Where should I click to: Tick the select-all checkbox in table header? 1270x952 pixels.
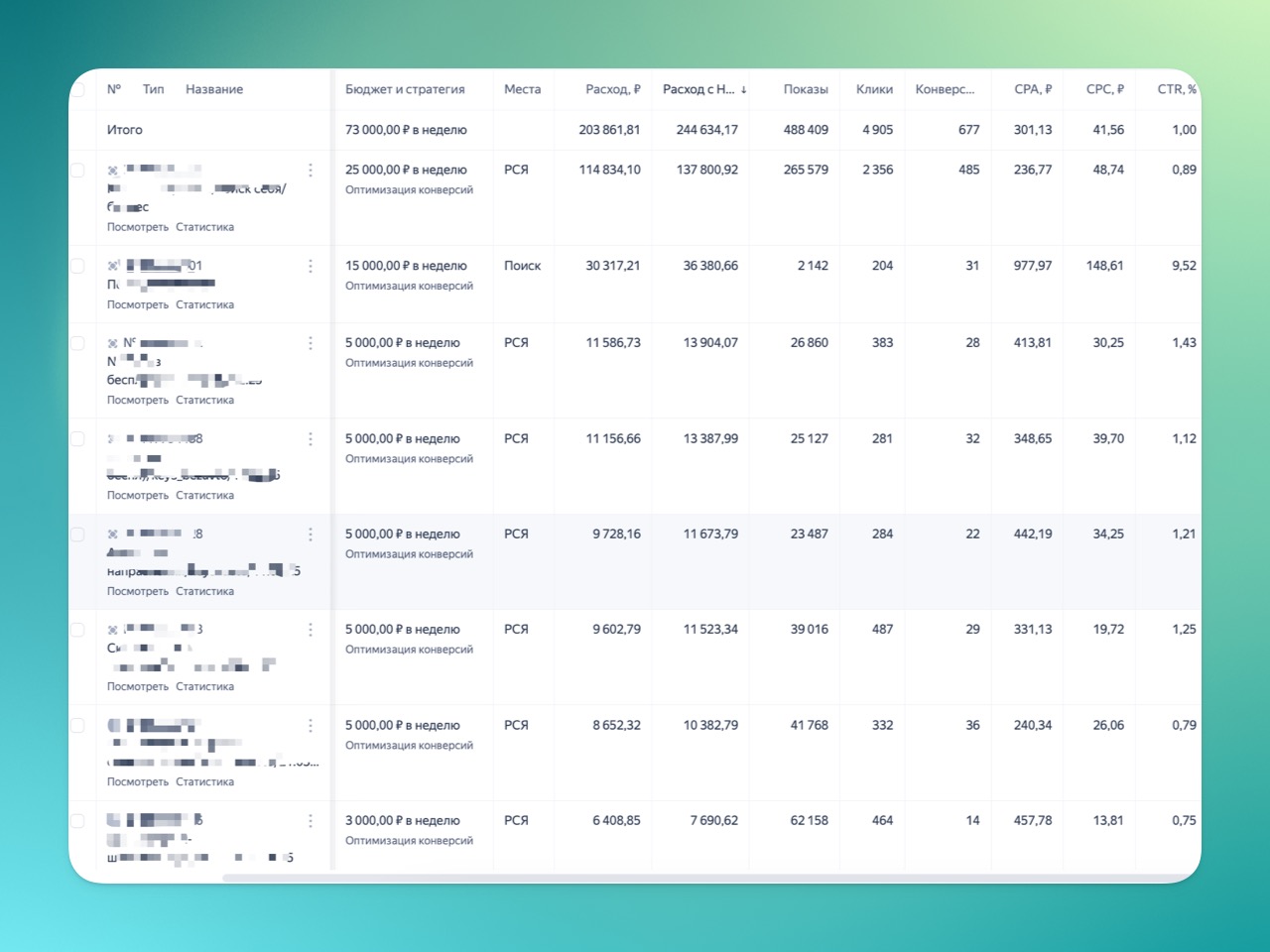78,89
